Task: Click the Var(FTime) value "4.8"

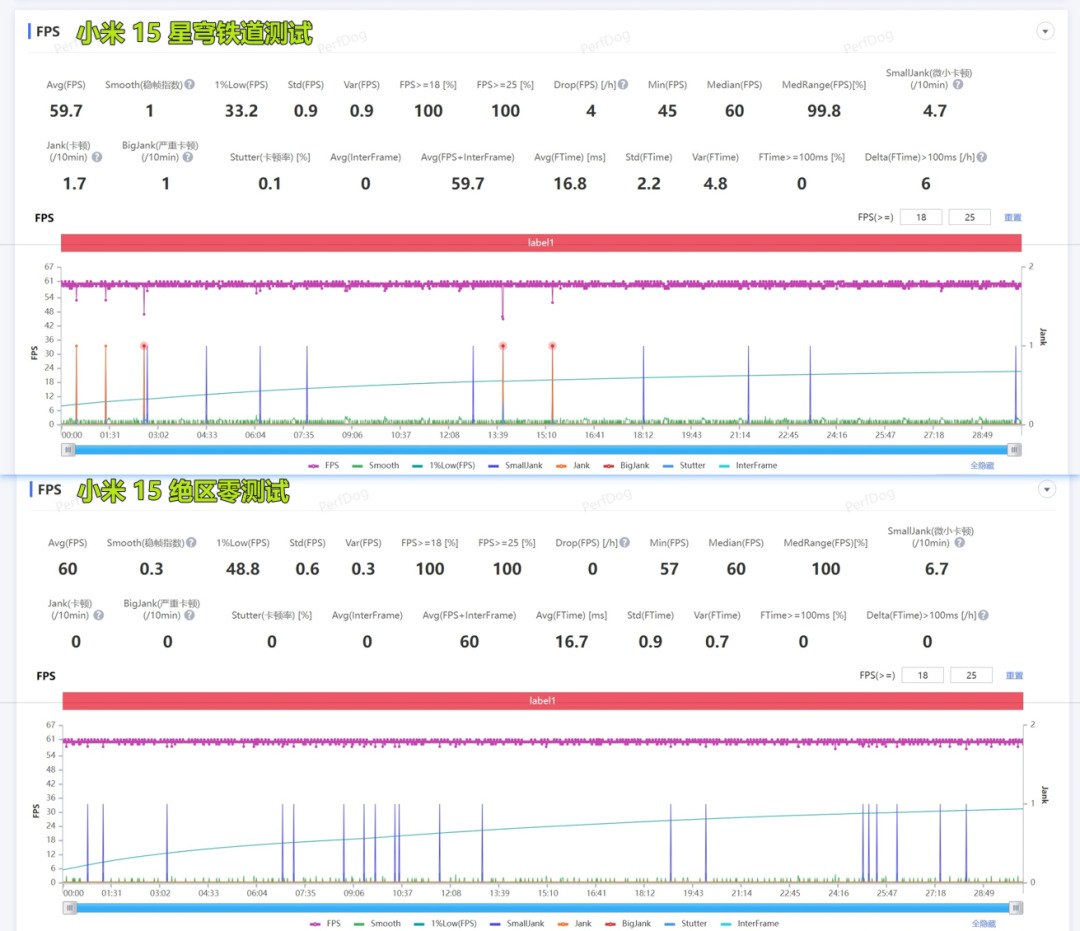Action: (x=716, y=184)
